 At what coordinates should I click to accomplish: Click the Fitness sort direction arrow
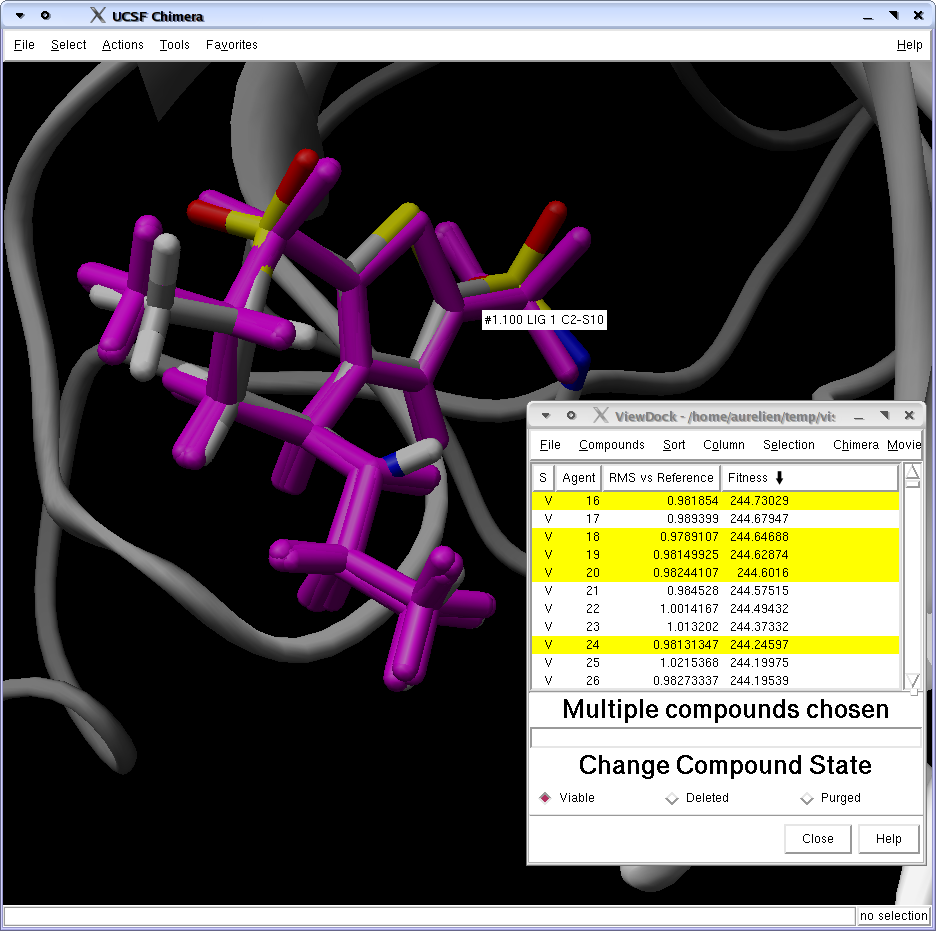point(779,478)
